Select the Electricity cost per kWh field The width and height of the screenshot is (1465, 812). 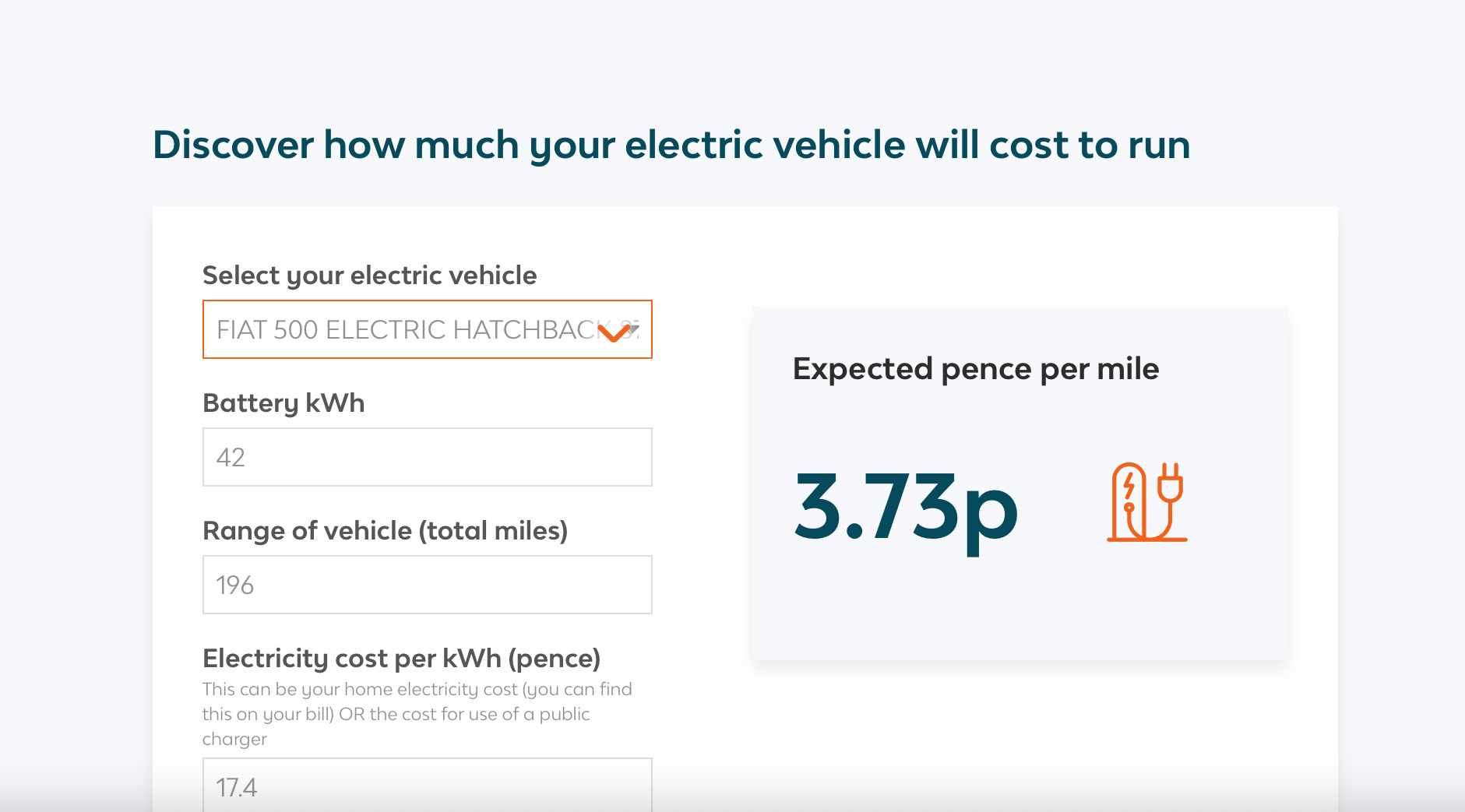click(x=427, y=785)
